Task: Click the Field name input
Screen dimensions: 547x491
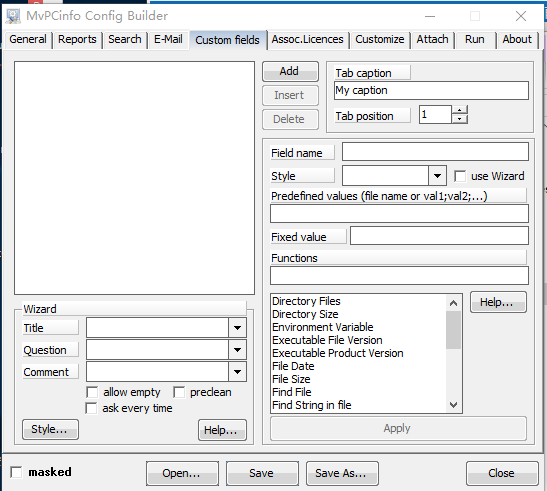Action: tap(435, 152)
